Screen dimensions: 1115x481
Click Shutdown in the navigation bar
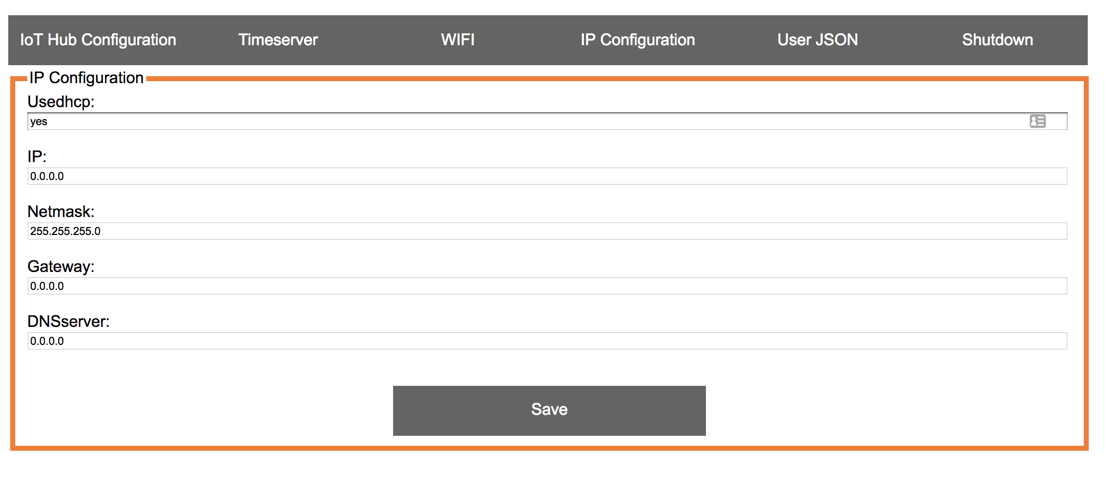997,40
